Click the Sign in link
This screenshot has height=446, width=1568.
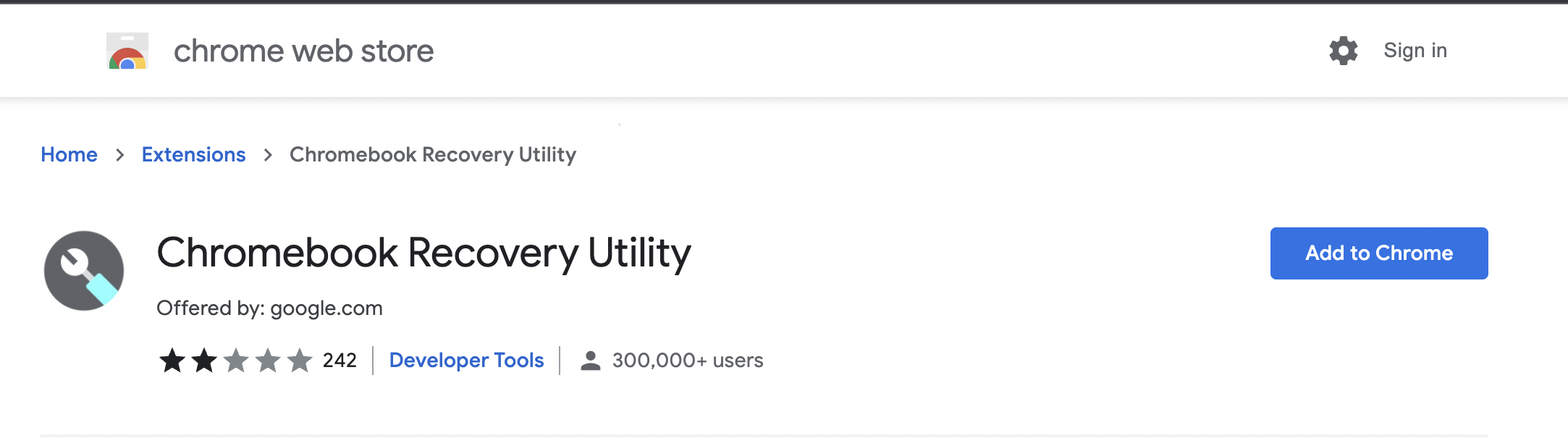(1415, 51)
